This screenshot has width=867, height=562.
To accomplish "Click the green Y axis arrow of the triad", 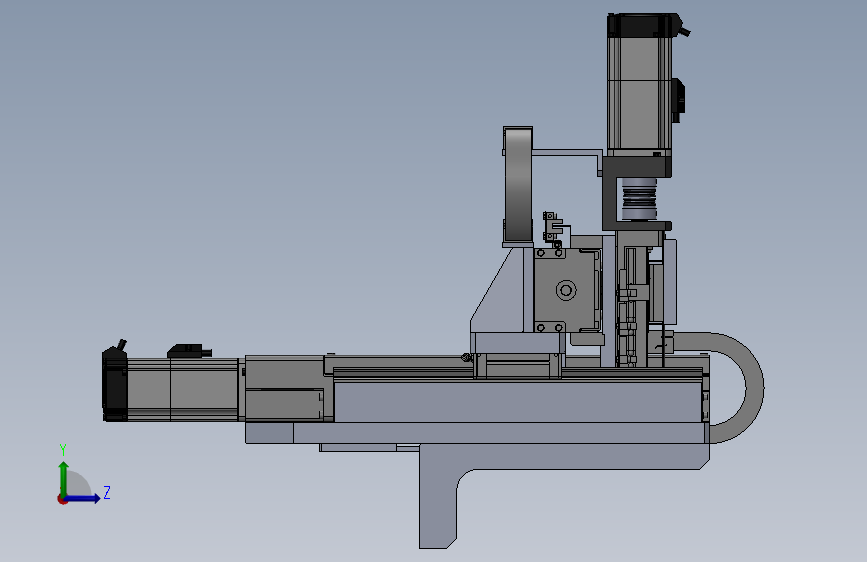I will coord(64,478).
